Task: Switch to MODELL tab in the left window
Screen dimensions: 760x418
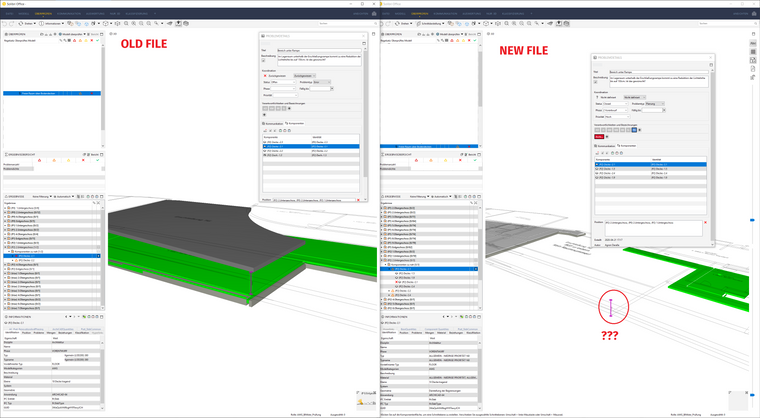Action: point(22,14)
